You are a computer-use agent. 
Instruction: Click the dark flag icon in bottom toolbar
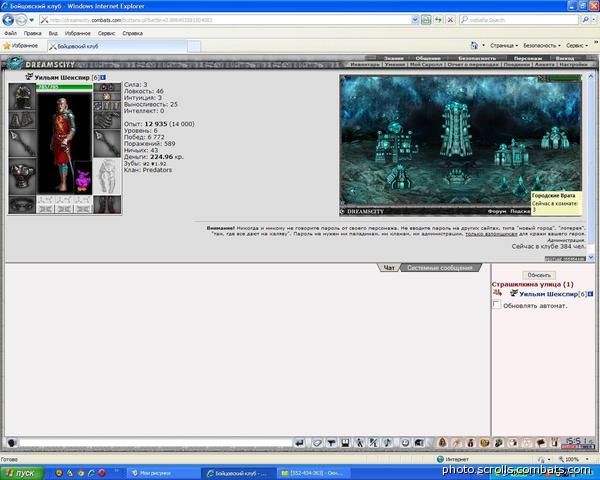point(541,443)
